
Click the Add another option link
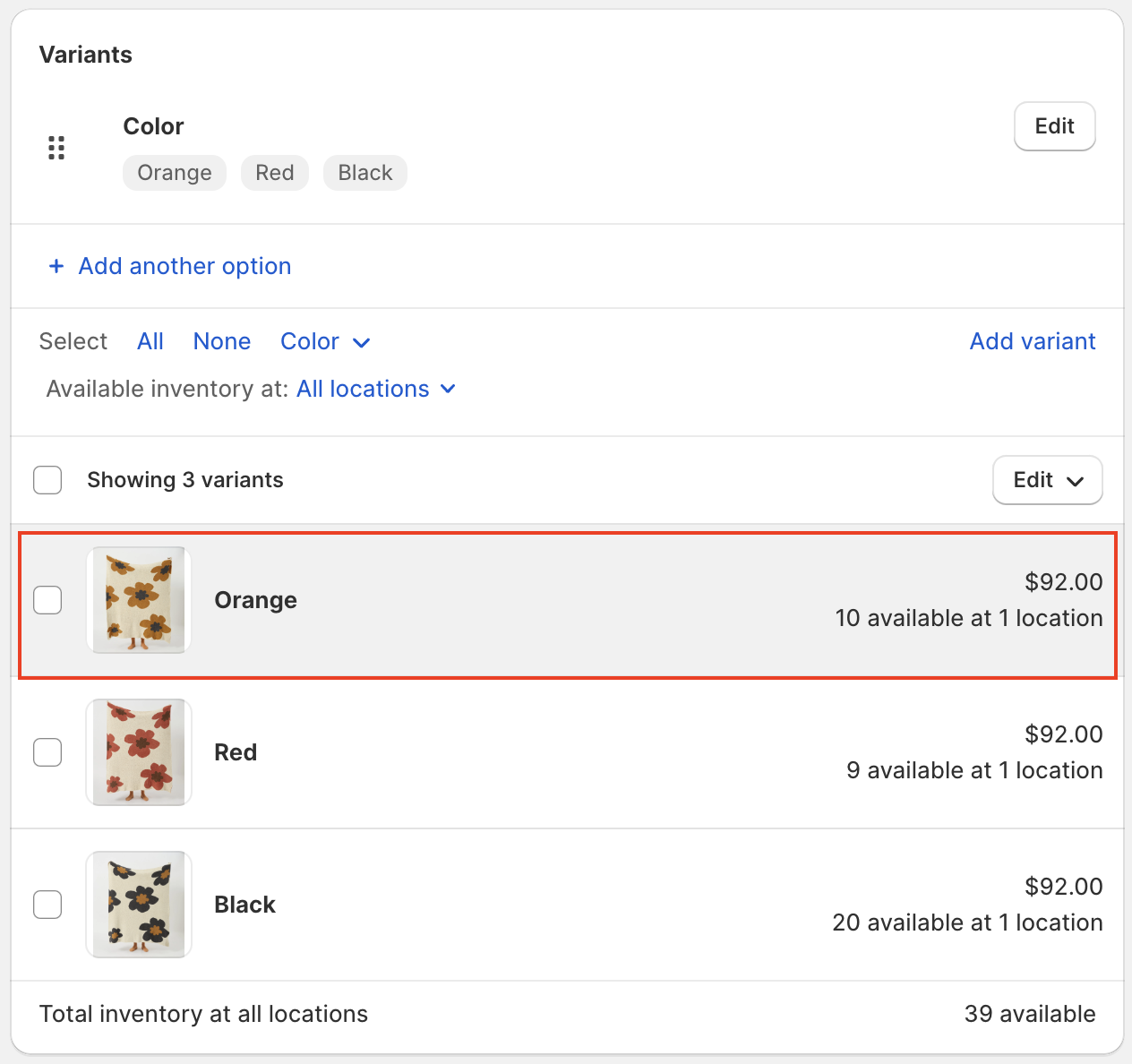pos(184,266)
